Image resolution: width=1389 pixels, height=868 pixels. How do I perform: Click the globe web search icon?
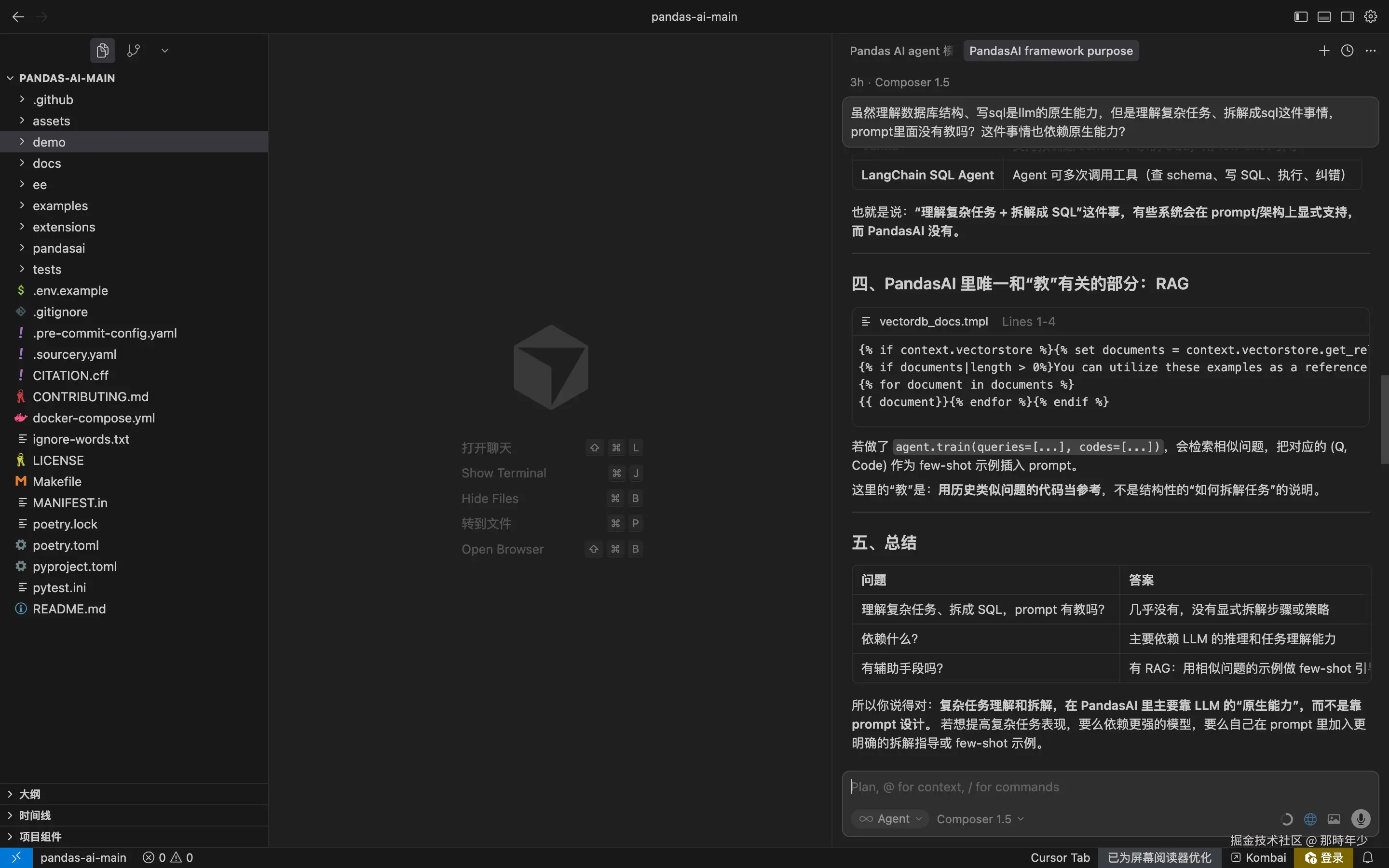pos(1310,819)
